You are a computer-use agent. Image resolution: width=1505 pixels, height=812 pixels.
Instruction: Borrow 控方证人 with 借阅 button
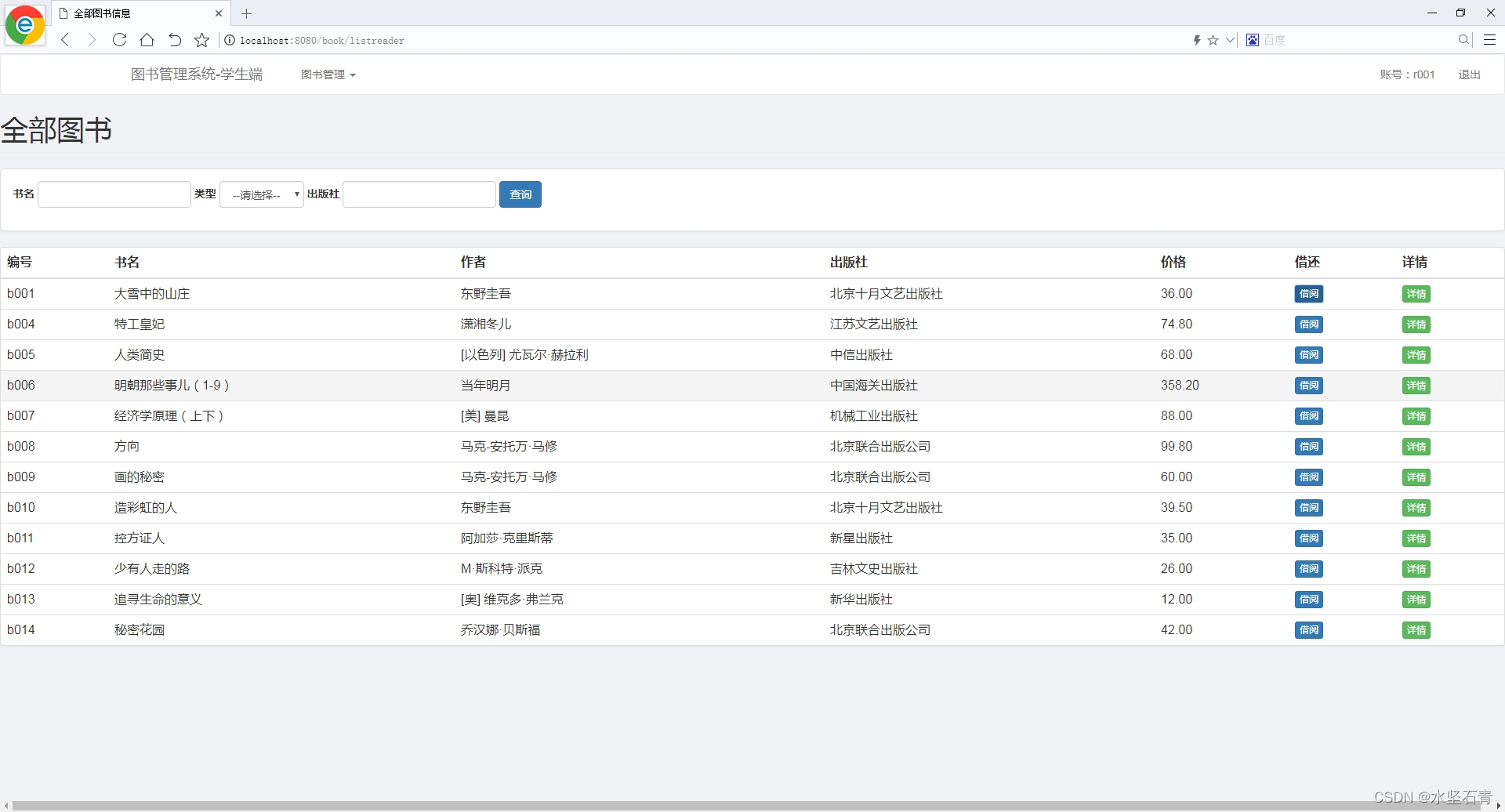(1308, 538)
